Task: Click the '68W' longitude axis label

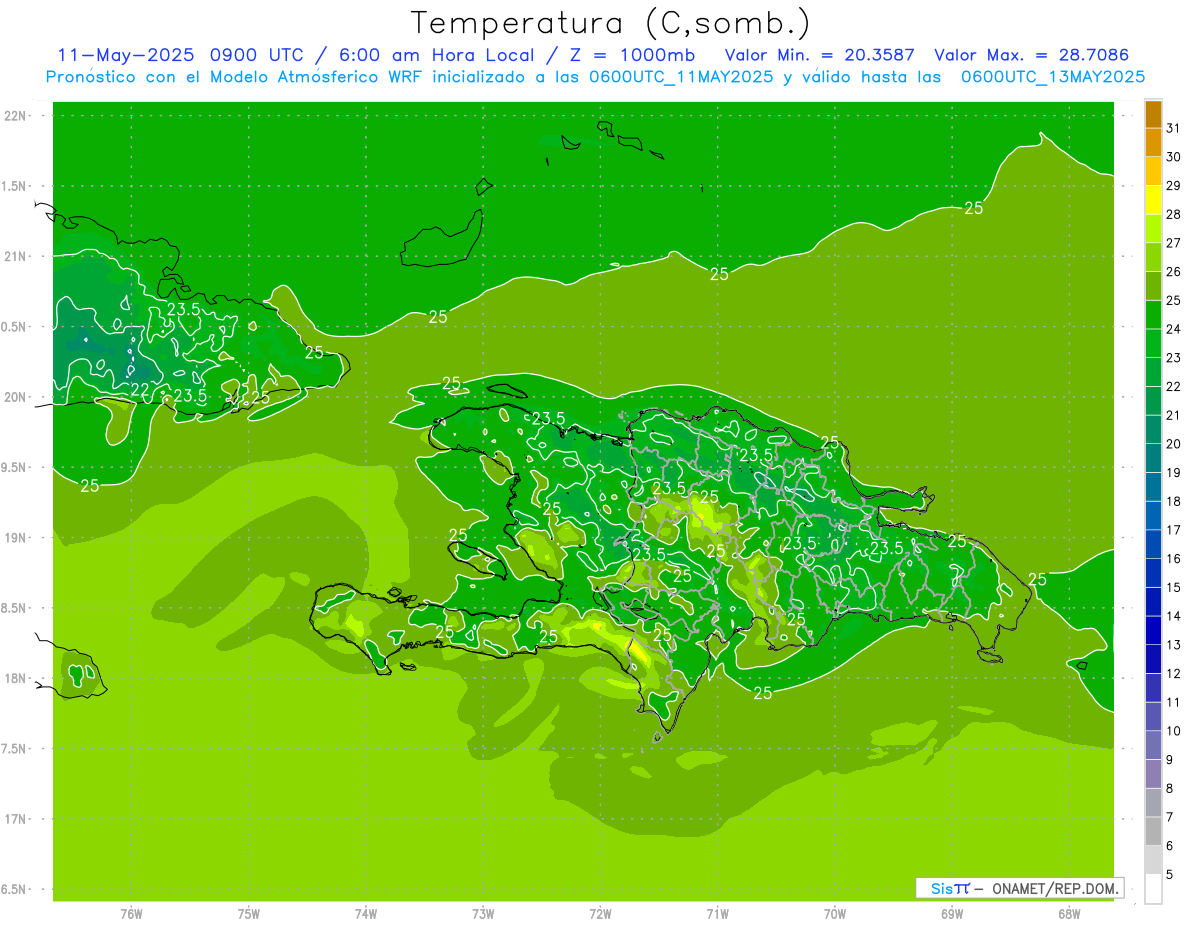Action: 1069,914
